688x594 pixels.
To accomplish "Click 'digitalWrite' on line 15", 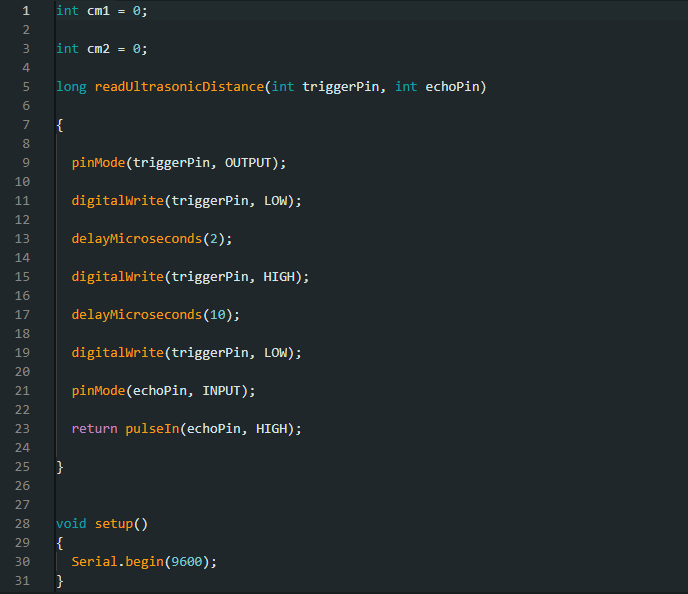I will click(x=118, y=277).
